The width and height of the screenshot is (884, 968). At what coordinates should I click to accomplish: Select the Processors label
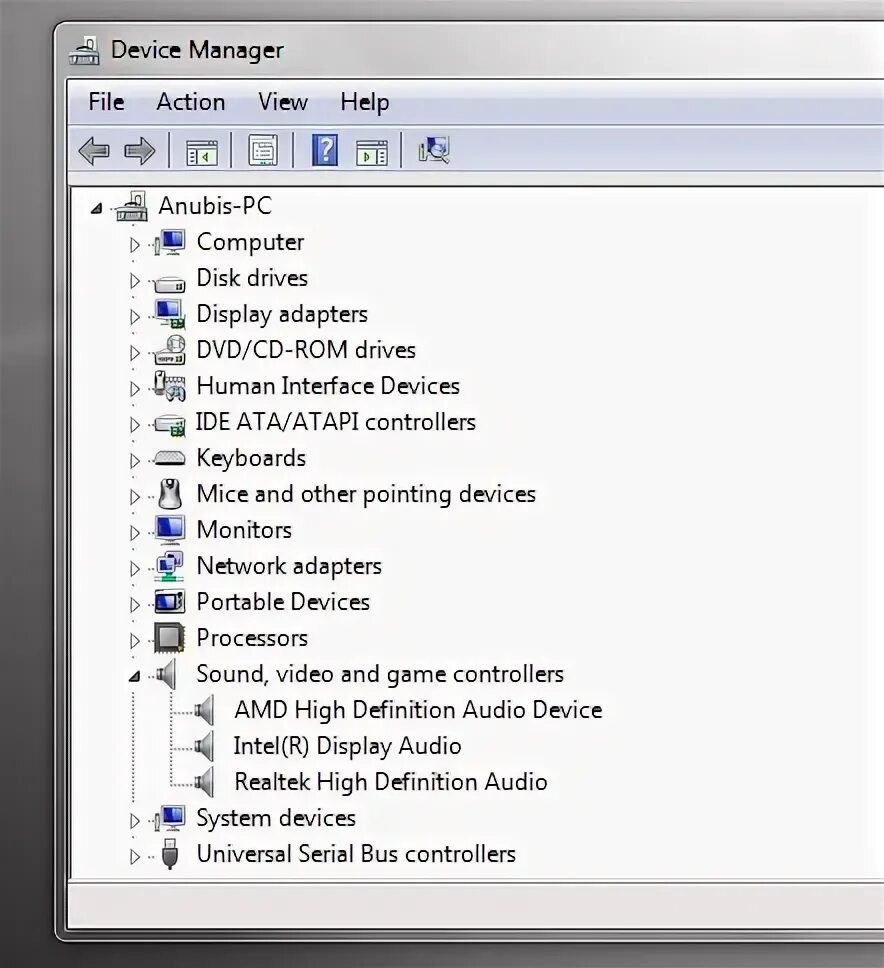coord(252,638)
